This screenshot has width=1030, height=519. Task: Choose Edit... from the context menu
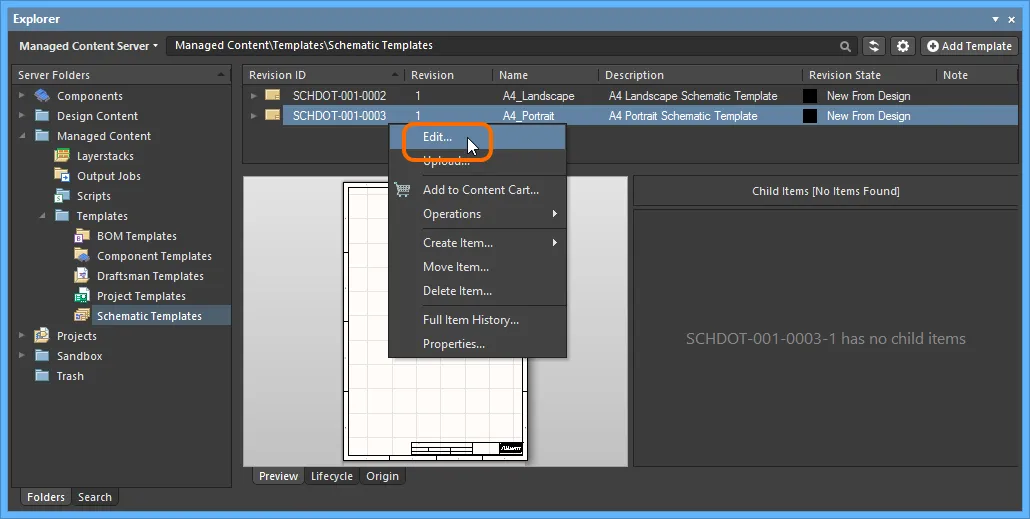(478, 137)
